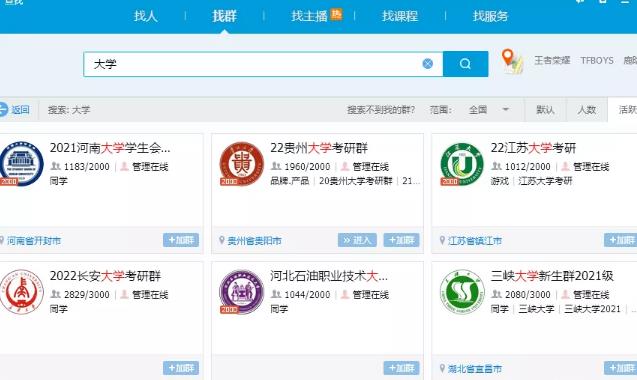637x380 pixels.
Task: Click 加群 for 22贵州大学考研群
Action: coord(401,240)
